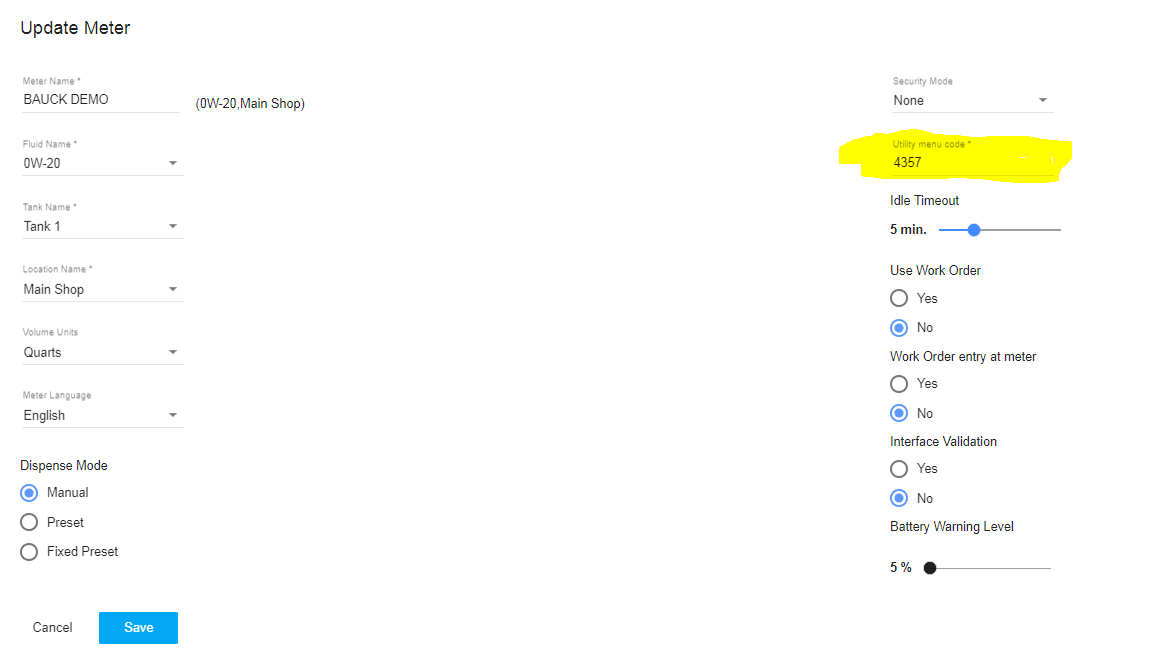Image resolution: width=1167 pixels, height=658 pixels.
Task: Click the Utility menu code field
Action: pyautogui.click(x=970, y=162)
